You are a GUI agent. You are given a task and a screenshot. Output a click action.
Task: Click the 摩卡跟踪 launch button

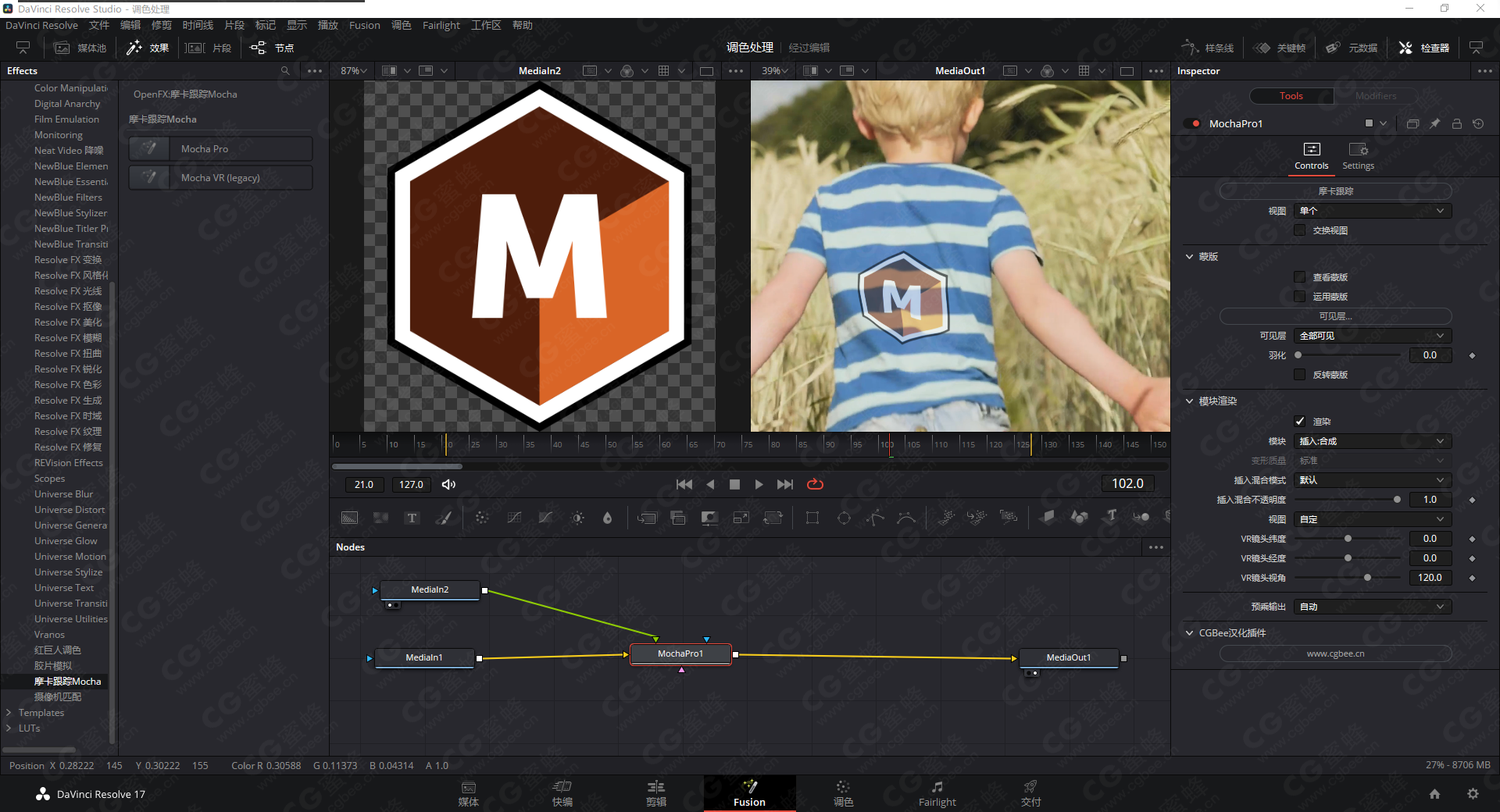click(1335, 191)
